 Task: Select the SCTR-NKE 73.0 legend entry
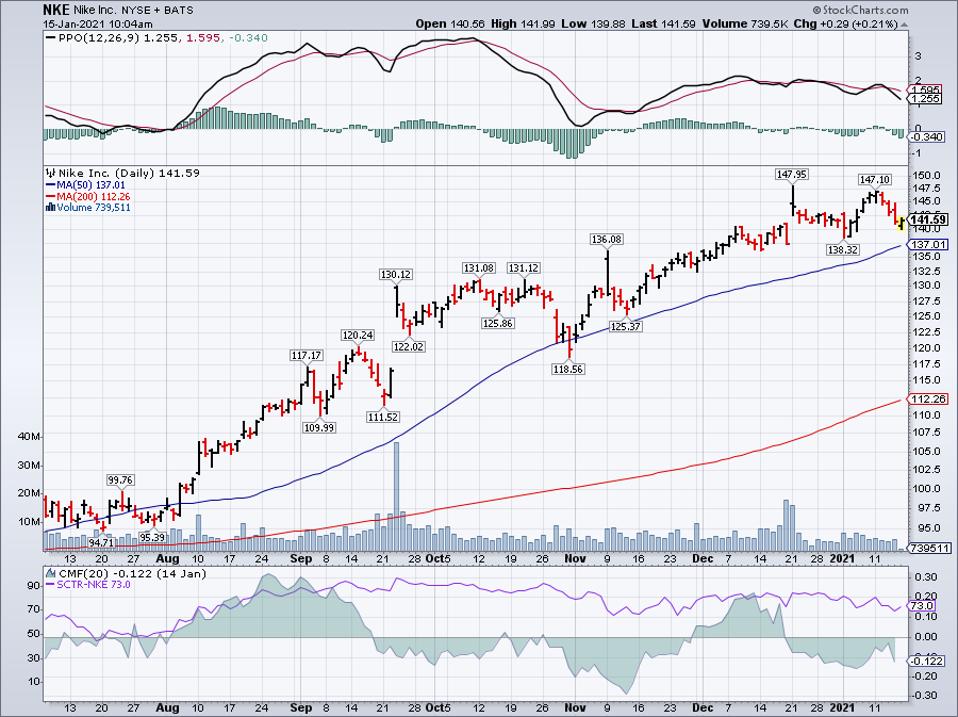(x=93, y=584)
